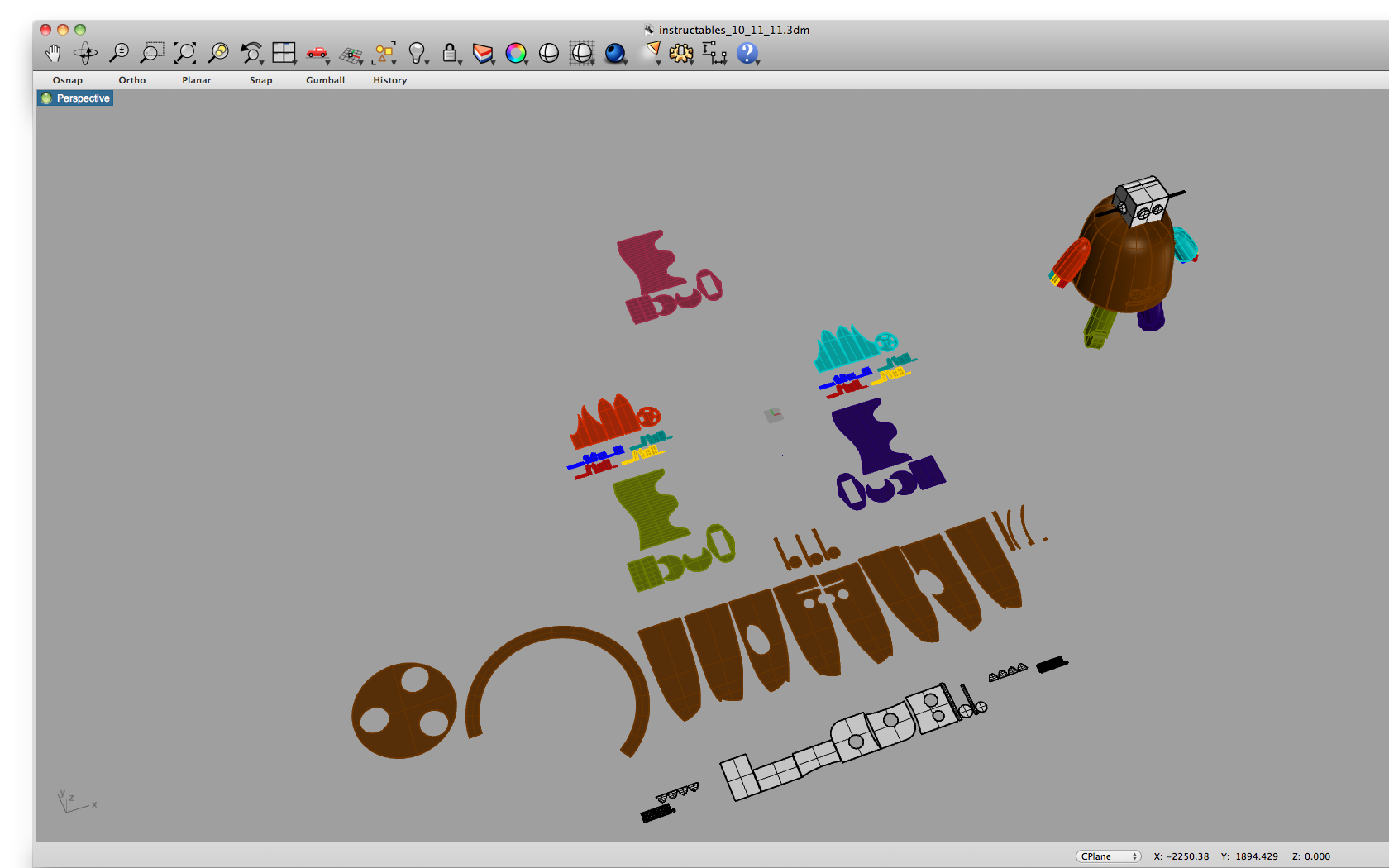Screen dimensions: 1389x868
Task: Turn on the Gumball
Action: click(x=325, y=80)
